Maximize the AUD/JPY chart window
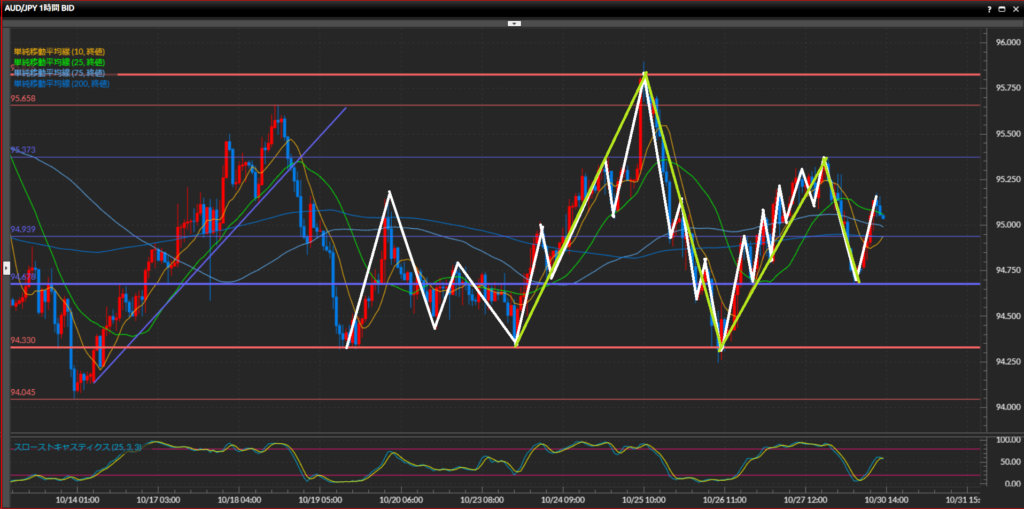Viewport: 1024px width, 509px height. coord(1003,8)
